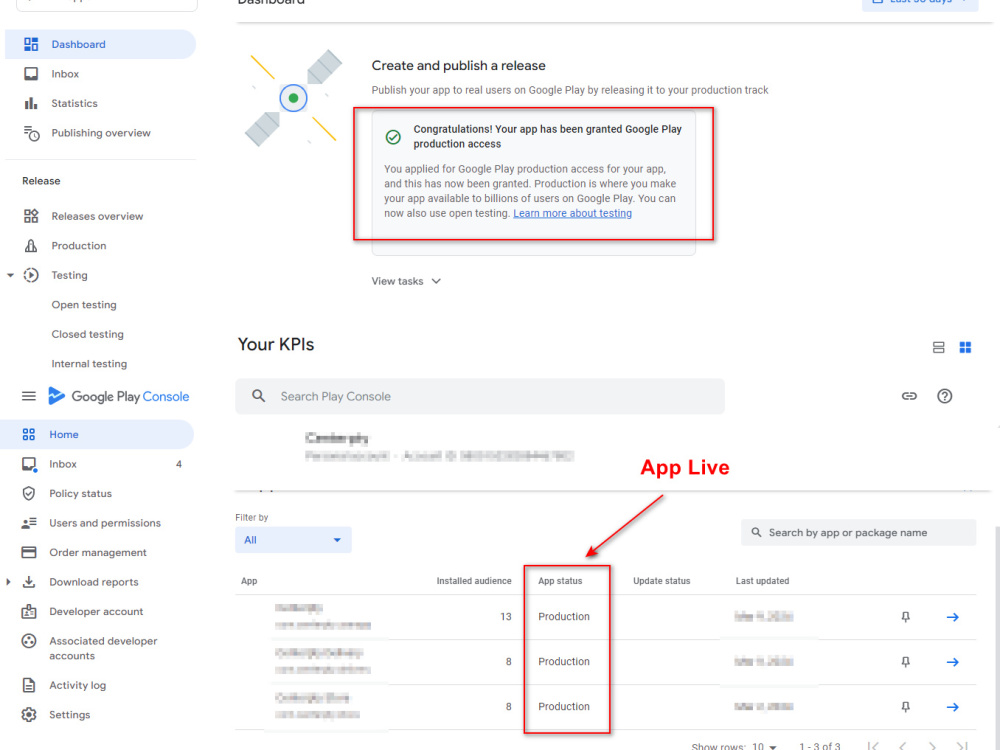This screenshot has height=750, width=1000.
Task: Click Search by app or package name
Action: tap(858, 533)
